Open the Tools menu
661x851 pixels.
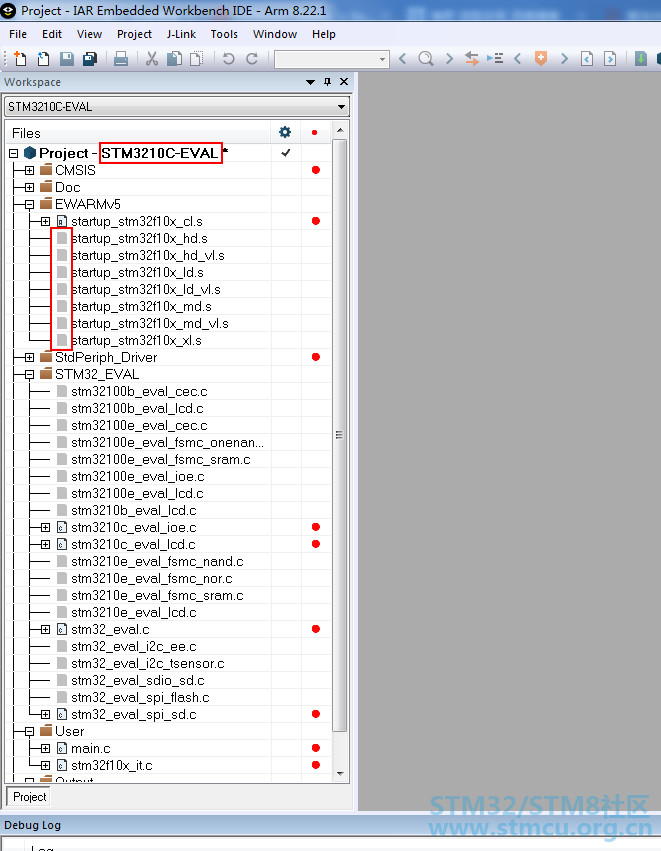pos(224,34)
